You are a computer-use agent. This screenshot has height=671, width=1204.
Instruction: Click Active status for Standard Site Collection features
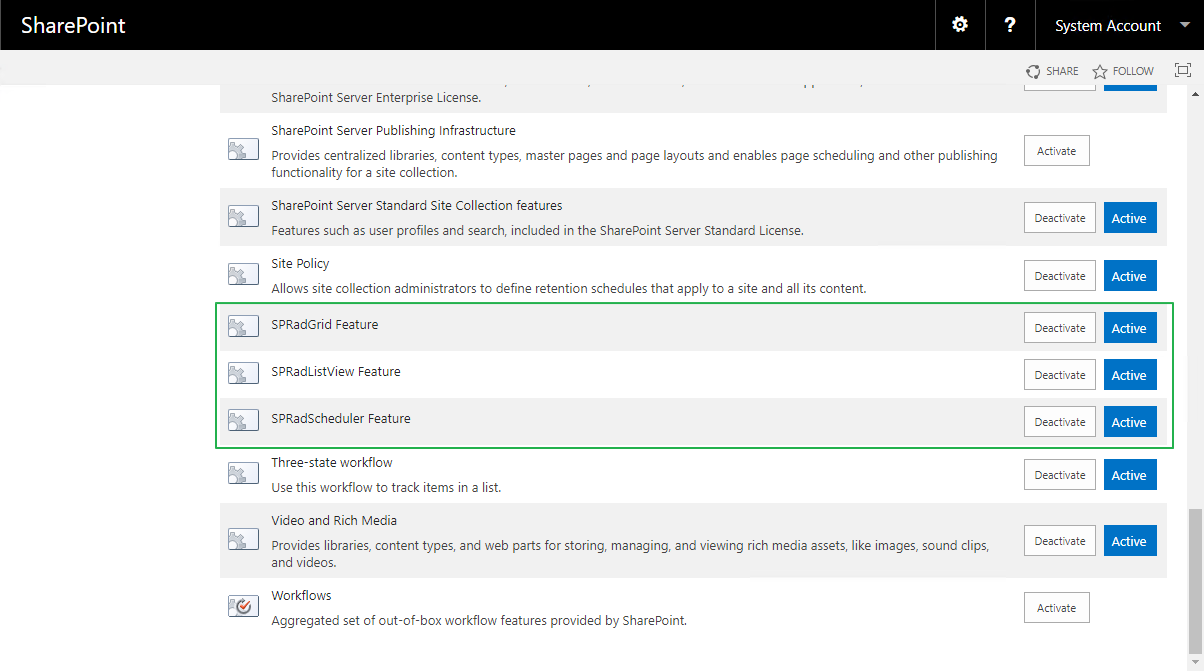click(1130, 218)
